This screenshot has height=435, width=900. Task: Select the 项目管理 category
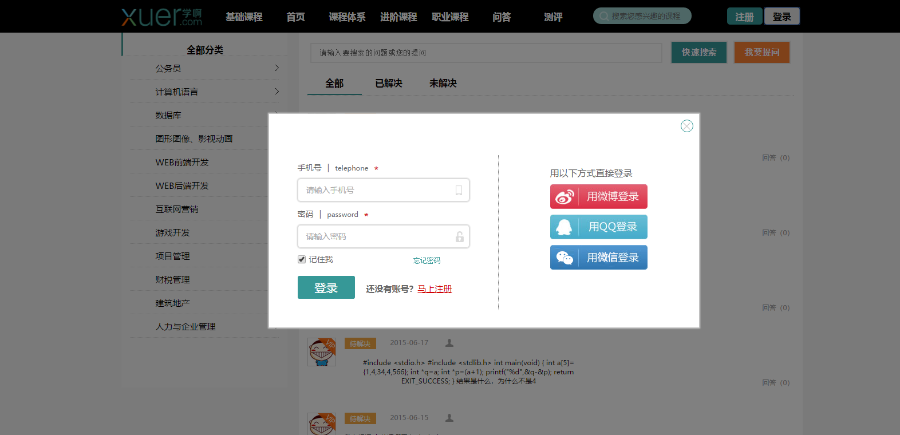pyautogui.click(x=172, y=256)
